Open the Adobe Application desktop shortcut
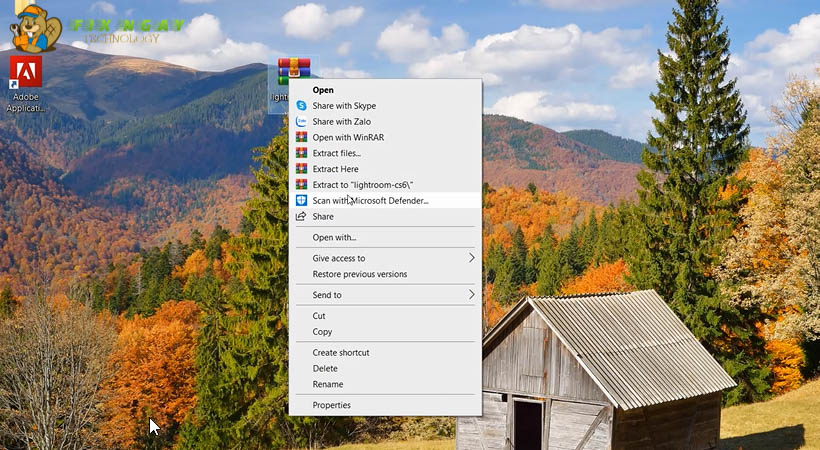The width and height of the screenshot is (820, 450). click(x=26, y=84)
